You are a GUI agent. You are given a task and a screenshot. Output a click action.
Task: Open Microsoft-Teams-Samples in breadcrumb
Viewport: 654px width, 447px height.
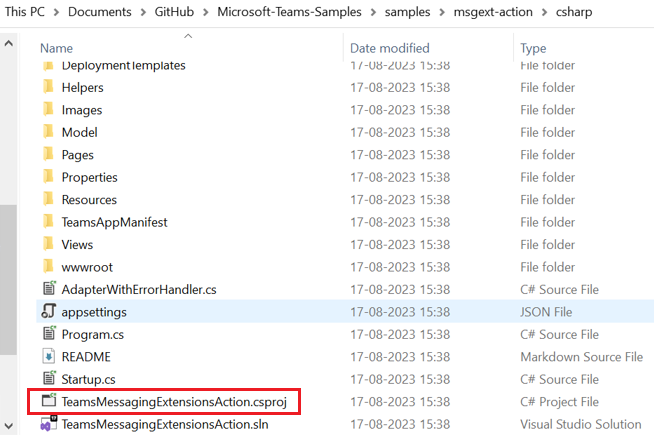289,12
